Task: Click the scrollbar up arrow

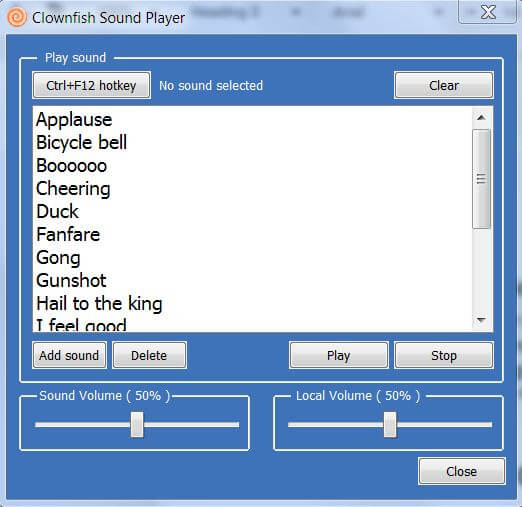Action: (x=481, y=117)
